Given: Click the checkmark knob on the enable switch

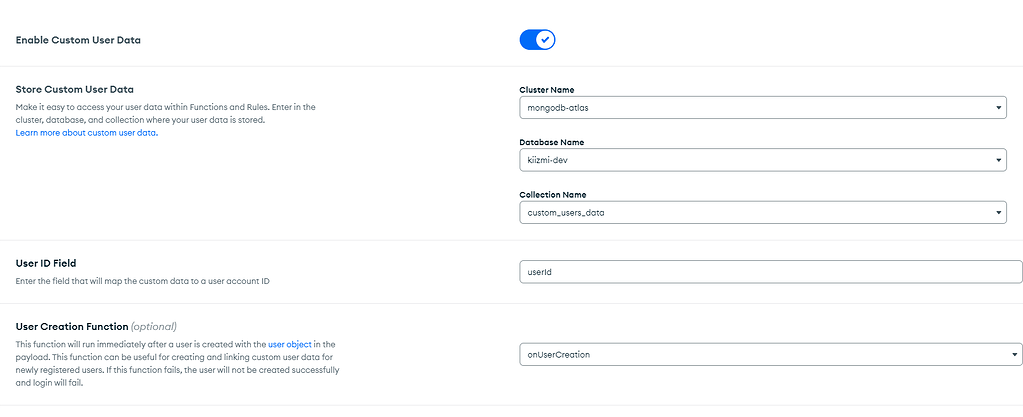Looking at the screenshot, I should 545,40.
